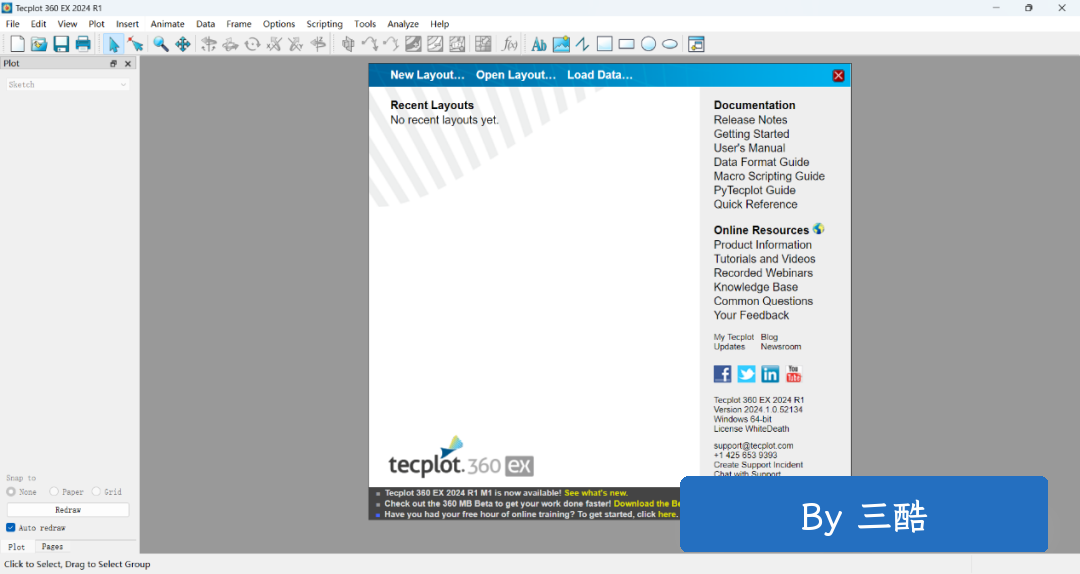Viewport: 1080px width, 574px height.
Task: Open the Quick Reference link
Action: coord(756,205)
